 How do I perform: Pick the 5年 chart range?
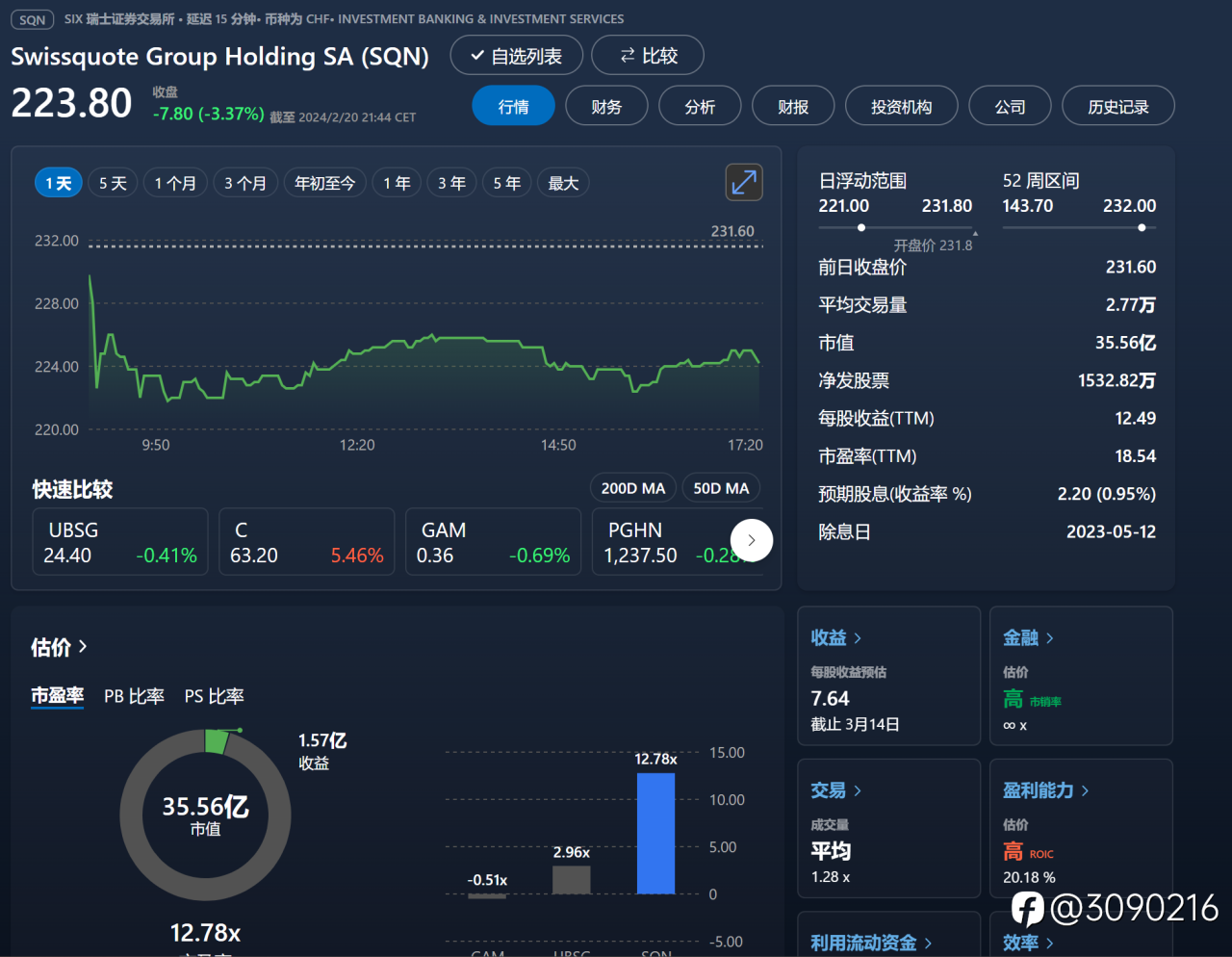click(507, 183)
